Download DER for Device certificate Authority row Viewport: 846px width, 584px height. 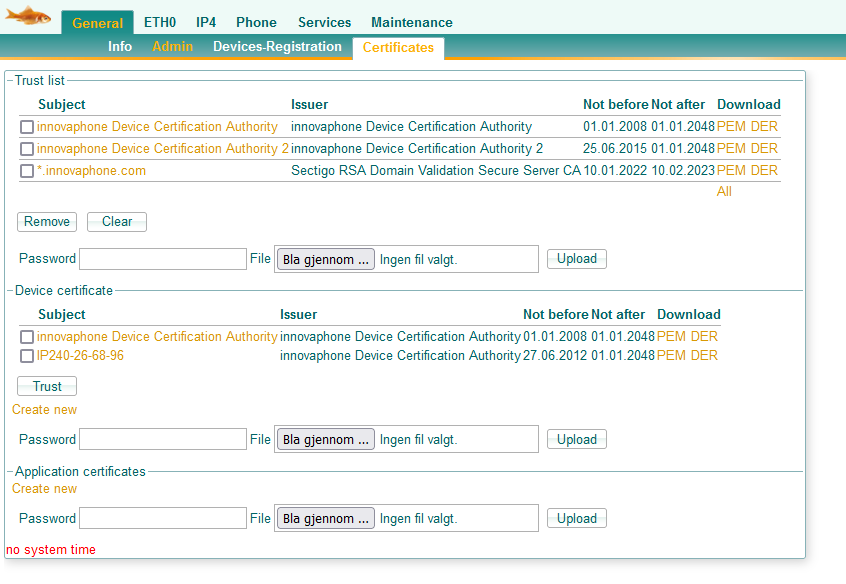tap(704, 336)
